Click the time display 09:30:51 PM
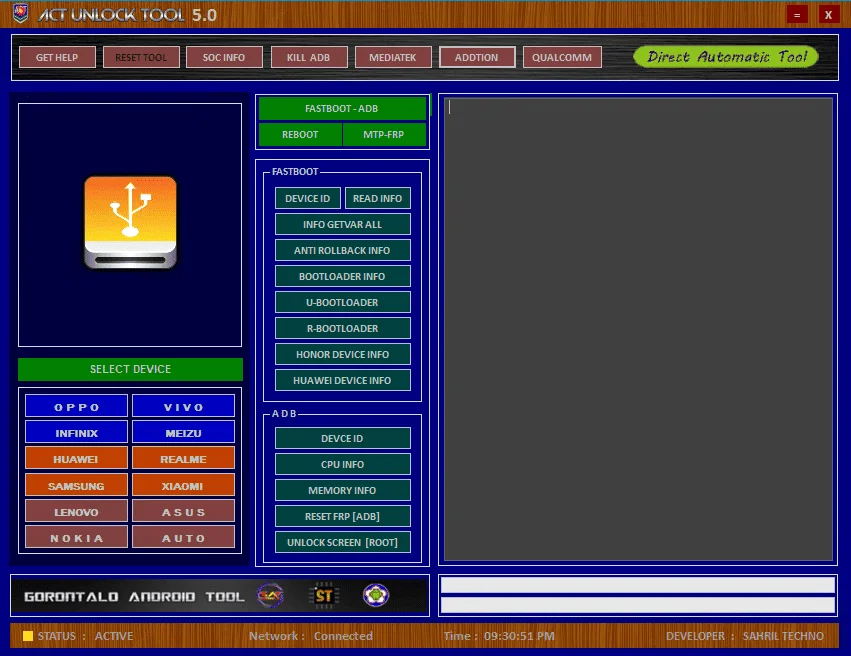Viewport: 851px width, 656px height. [519, 636]
